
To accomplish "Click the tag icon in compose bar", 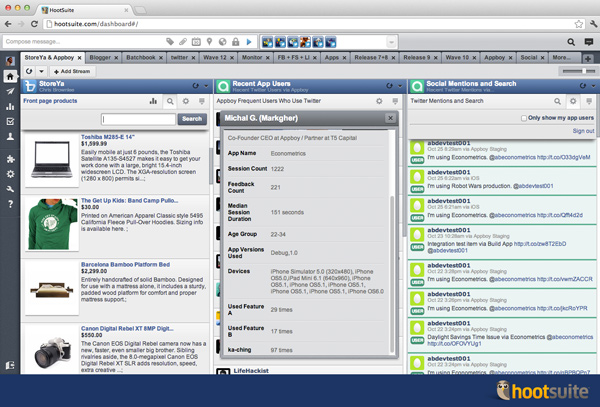I will click(x=170, y=42).
